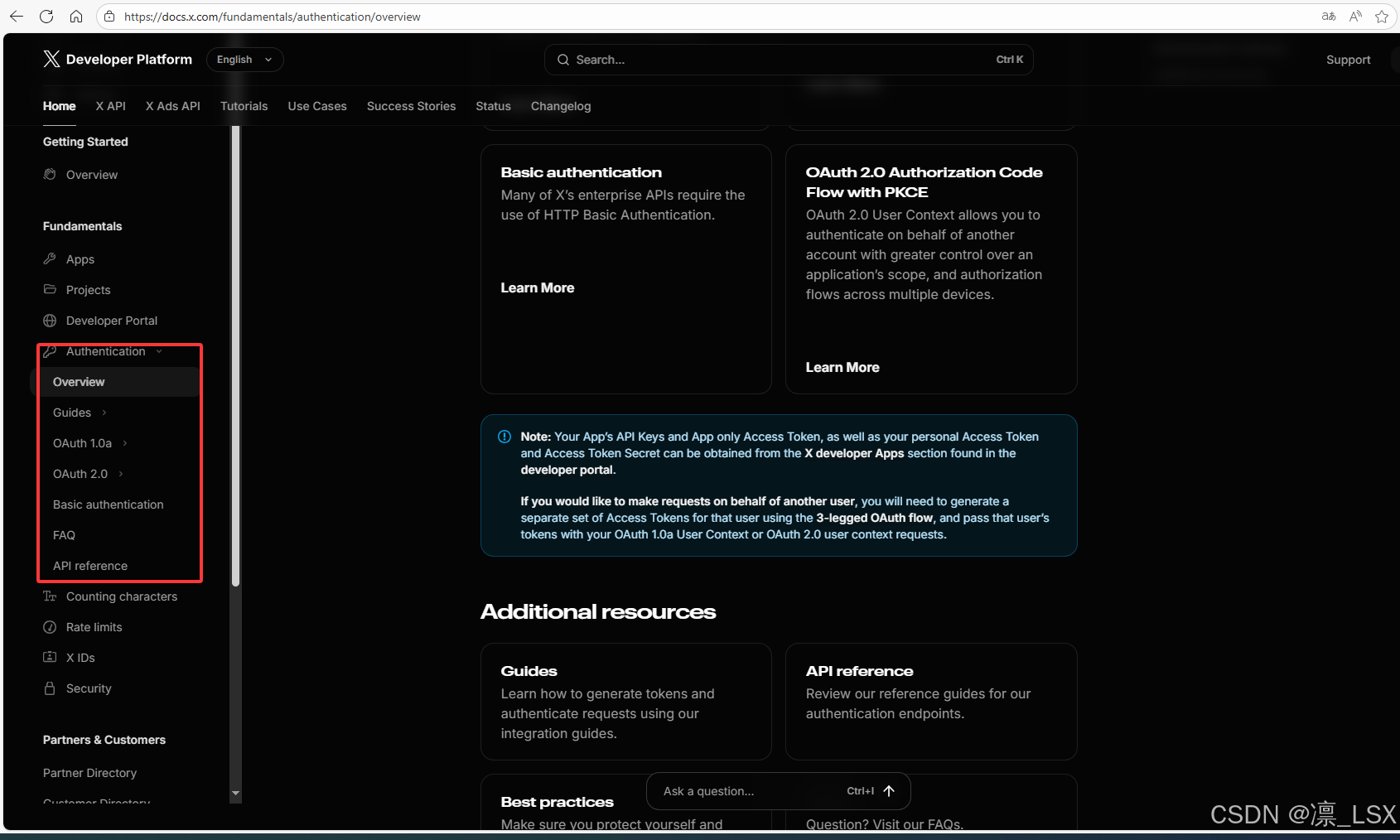Submit question with up arrow button
Viewport: 1400px width, 840px height.
coord(889,791)
